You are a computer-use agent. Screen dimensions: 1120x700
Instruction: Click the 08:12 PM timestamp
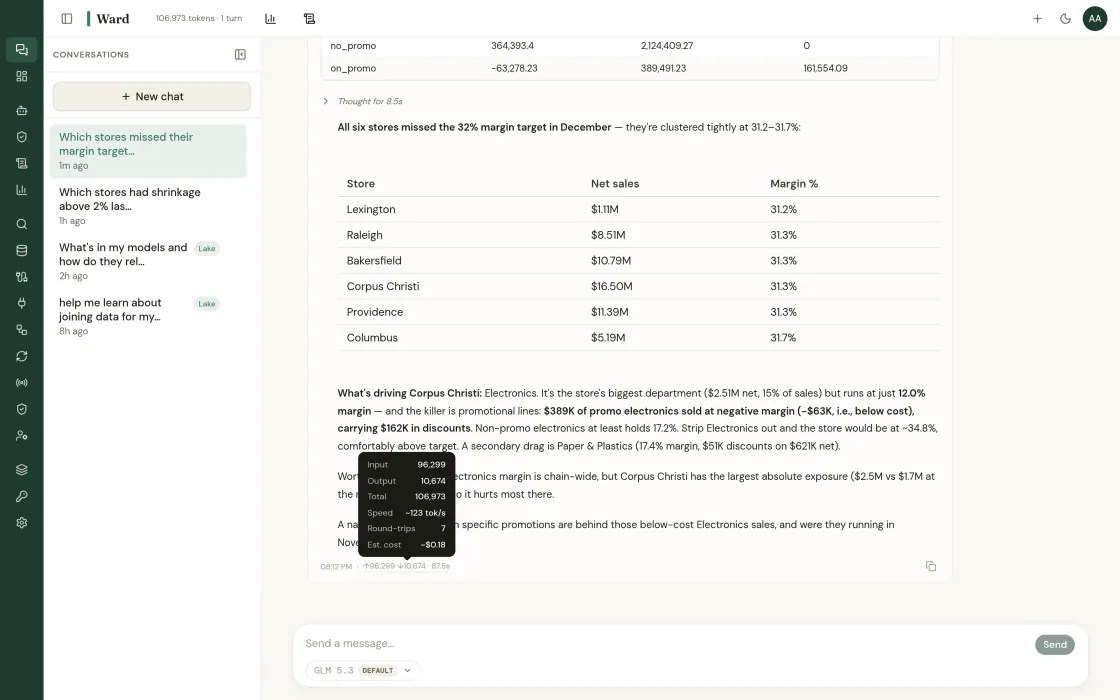[x=336, y=566]
